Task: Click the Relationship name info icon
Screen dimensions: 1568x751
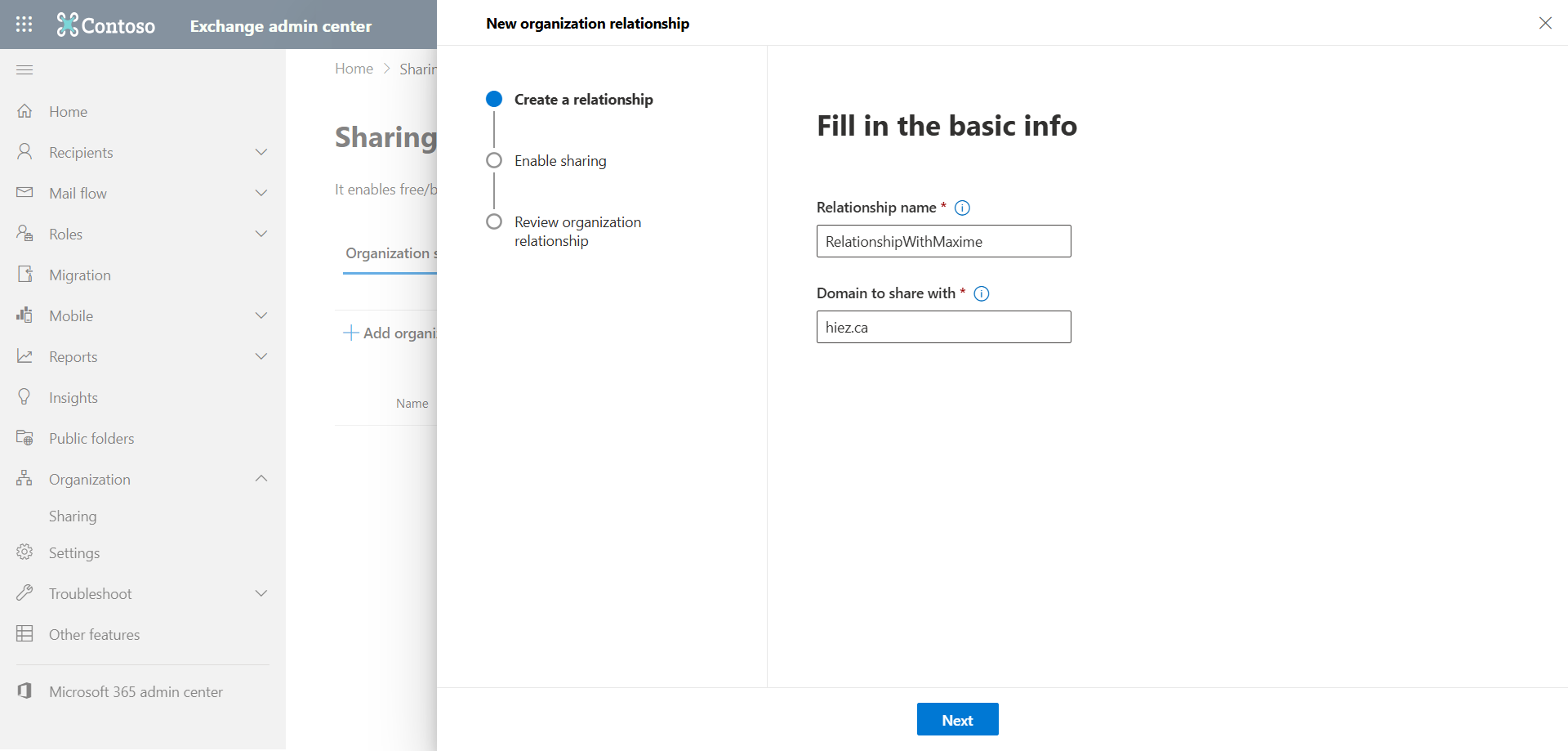Action: 962,208
